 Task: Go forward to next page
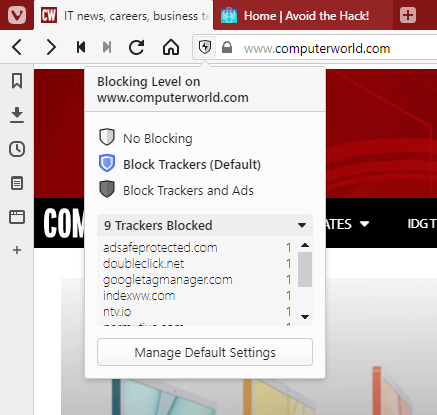pos(50,47)
